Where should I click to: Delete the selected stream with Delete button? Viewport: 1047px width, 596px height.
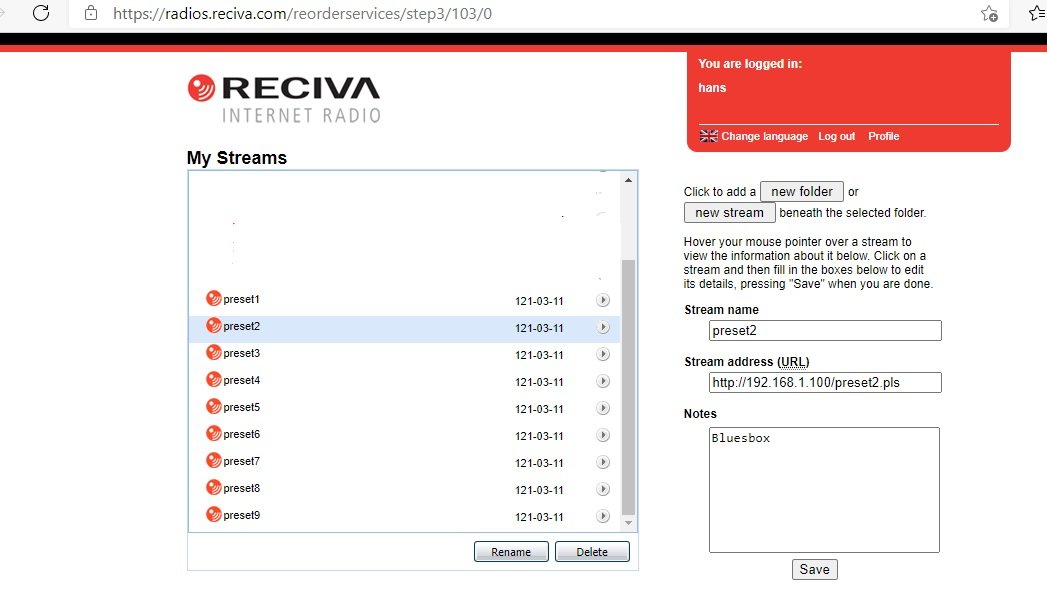(592, 552)
